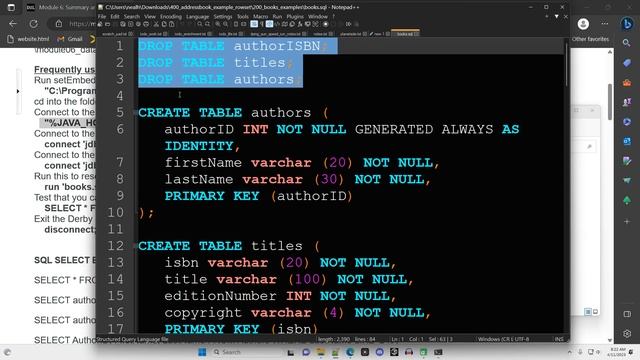Click the Zoom Out toolbar icon
This screenshot has width=640, height=360.
click(x=226, y=24)
